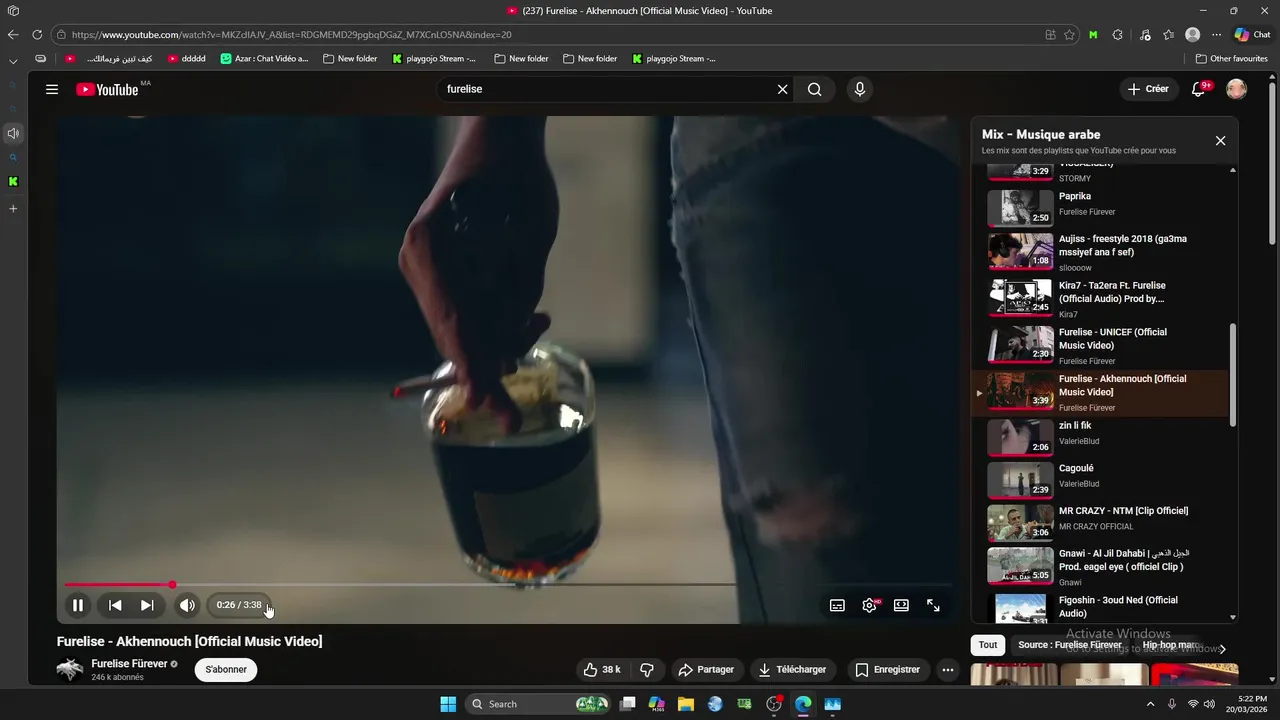This screenshot has width=1280, height=720.
Task: Open File Explorer from the taskbar
Action: (x=686, y=704)
